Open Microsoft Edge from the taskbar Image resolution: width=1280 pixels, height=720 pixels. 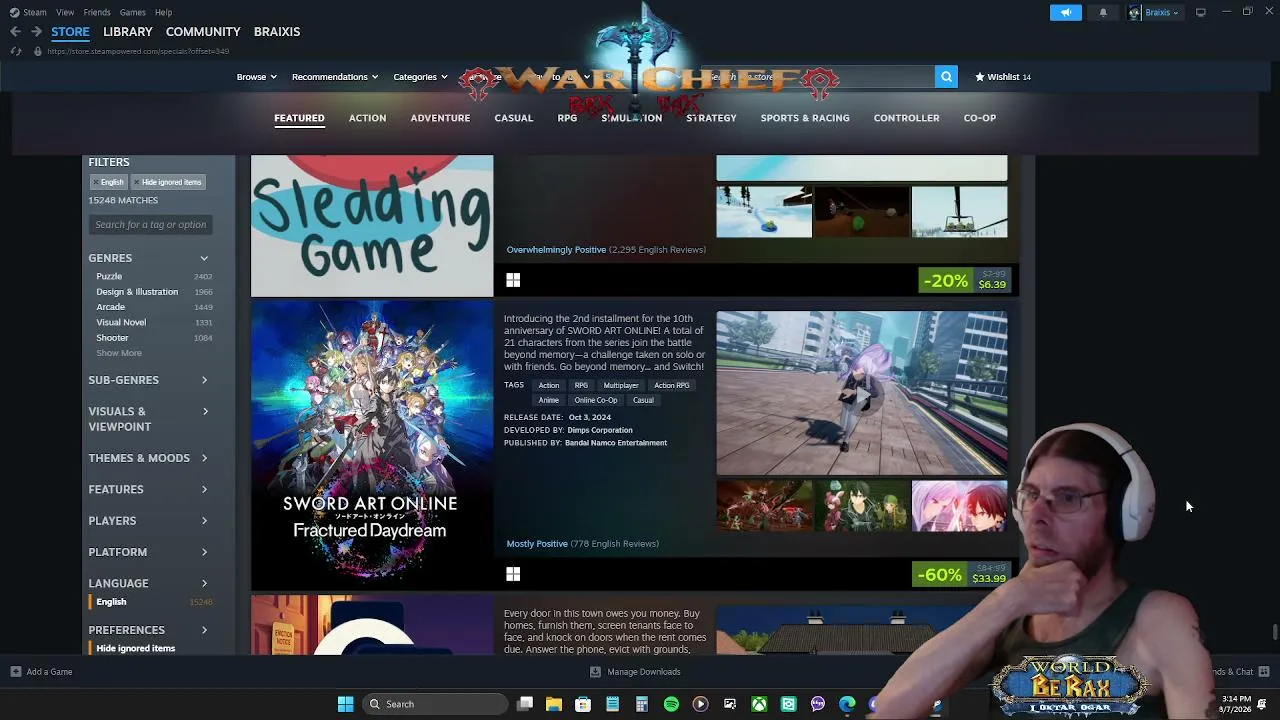pyautogui.click(x=847, y=704)
